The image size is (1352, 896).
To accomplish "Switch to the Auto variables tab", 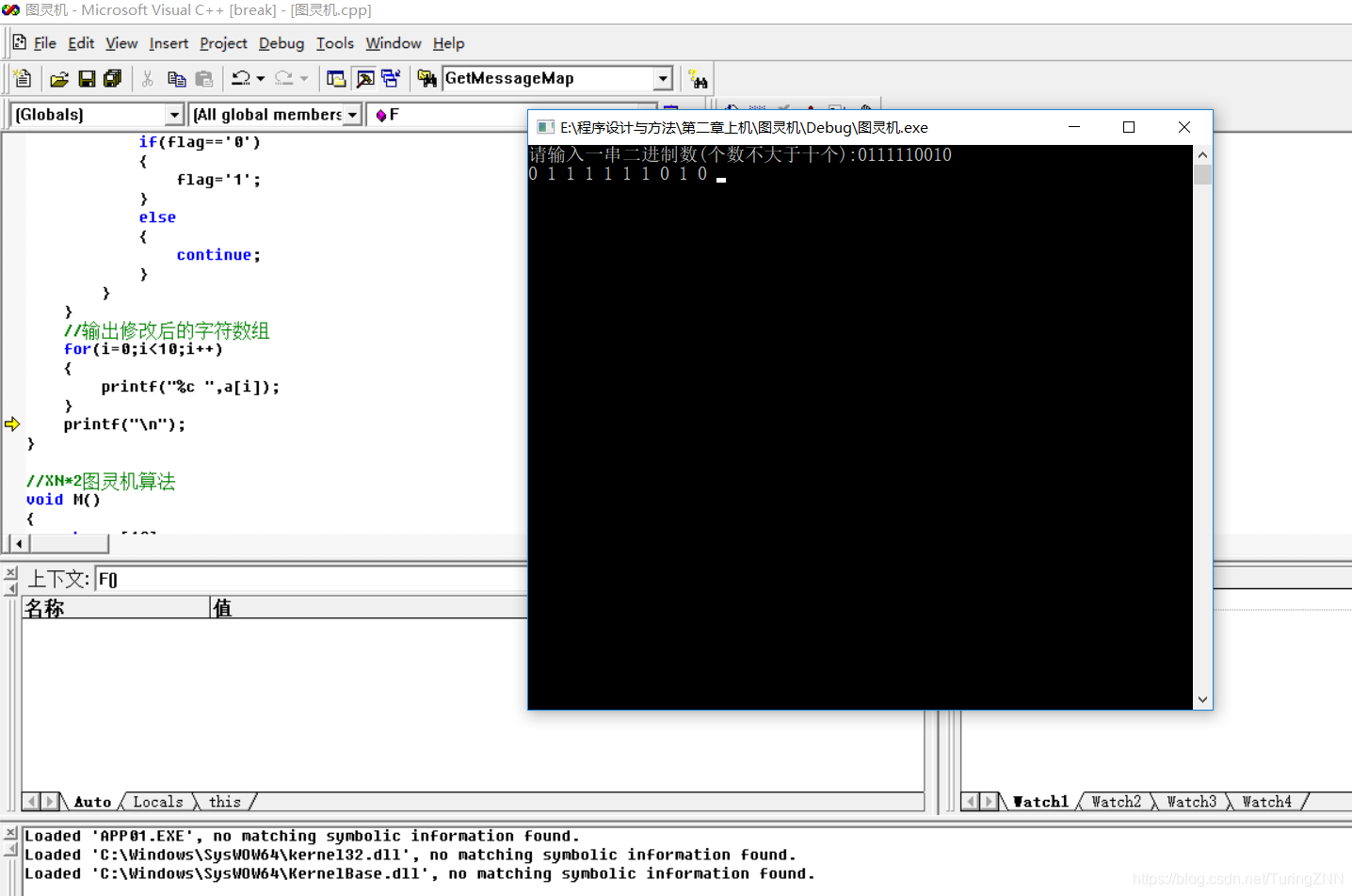I will click(x=92, y=802).
